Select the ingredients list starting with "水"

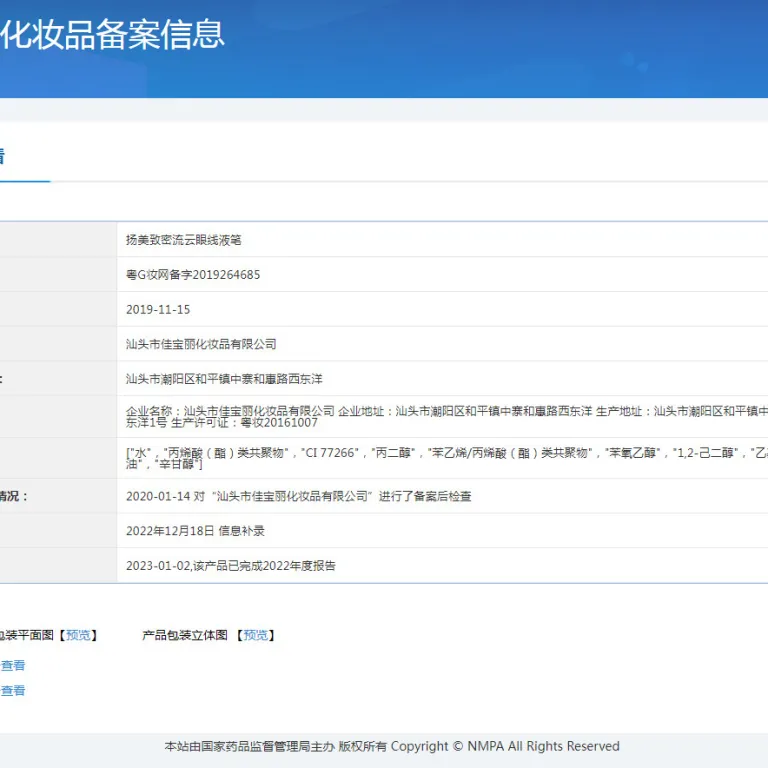pos(447,458)
